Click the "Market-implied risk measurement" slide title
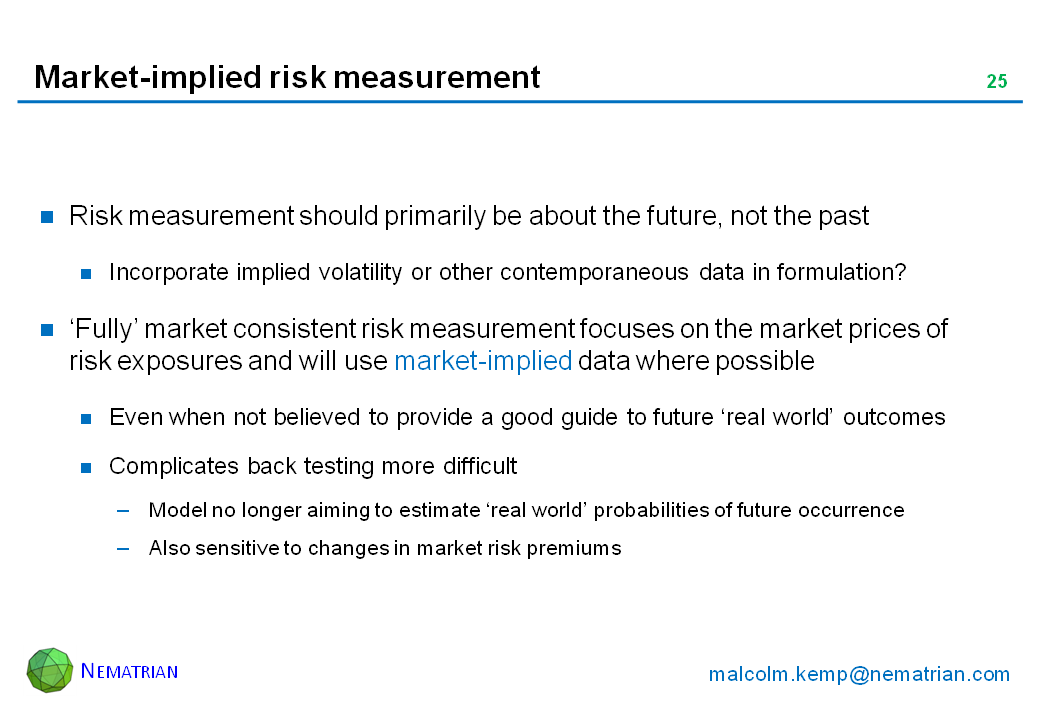The width and height of the screenshot is (1040, 720). tap(287, 77)
